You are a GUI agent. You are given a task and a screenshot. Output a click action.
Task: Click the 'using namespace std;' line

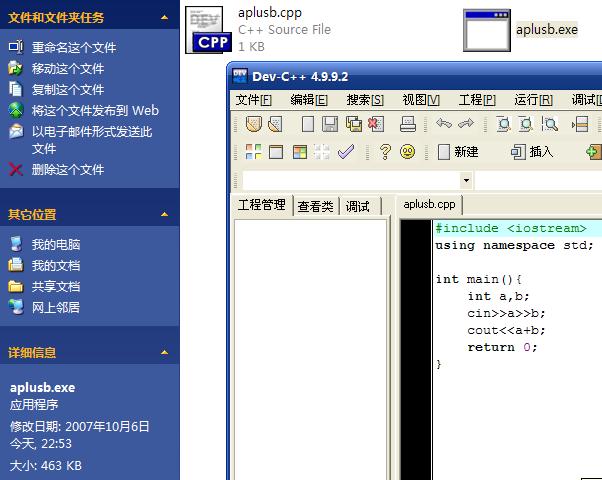514,245
